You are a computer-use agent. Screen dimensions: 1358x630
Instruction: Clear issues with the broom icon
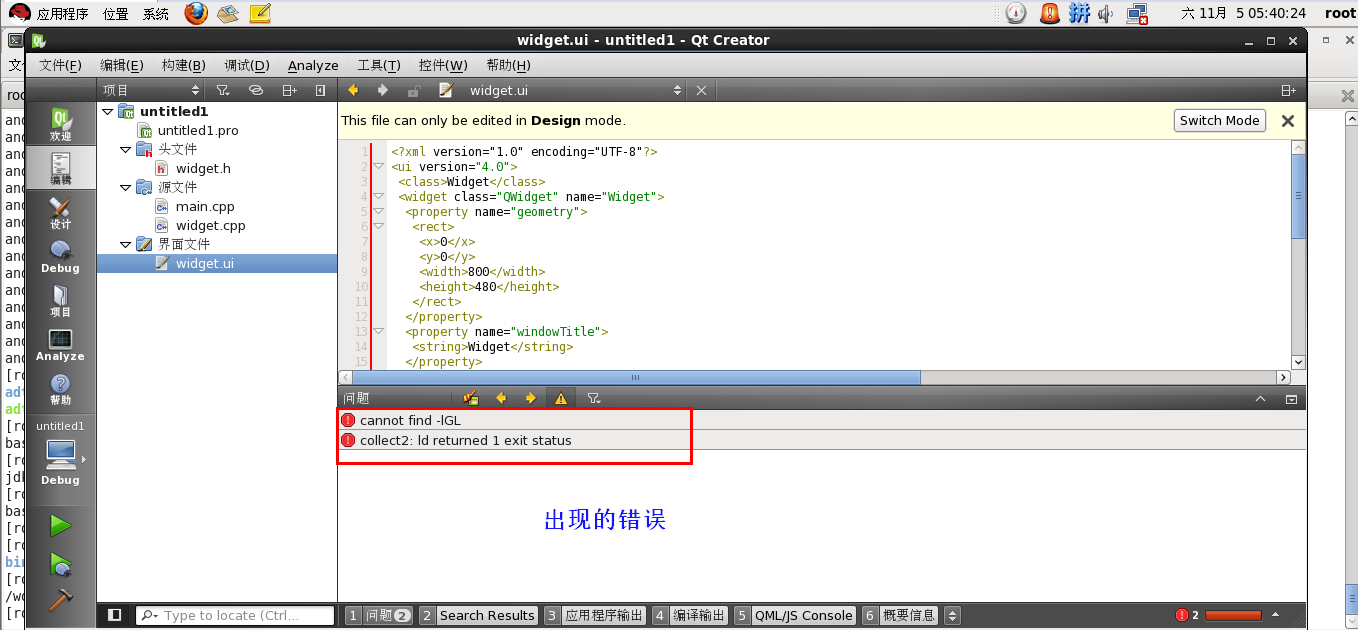point(471,398)
